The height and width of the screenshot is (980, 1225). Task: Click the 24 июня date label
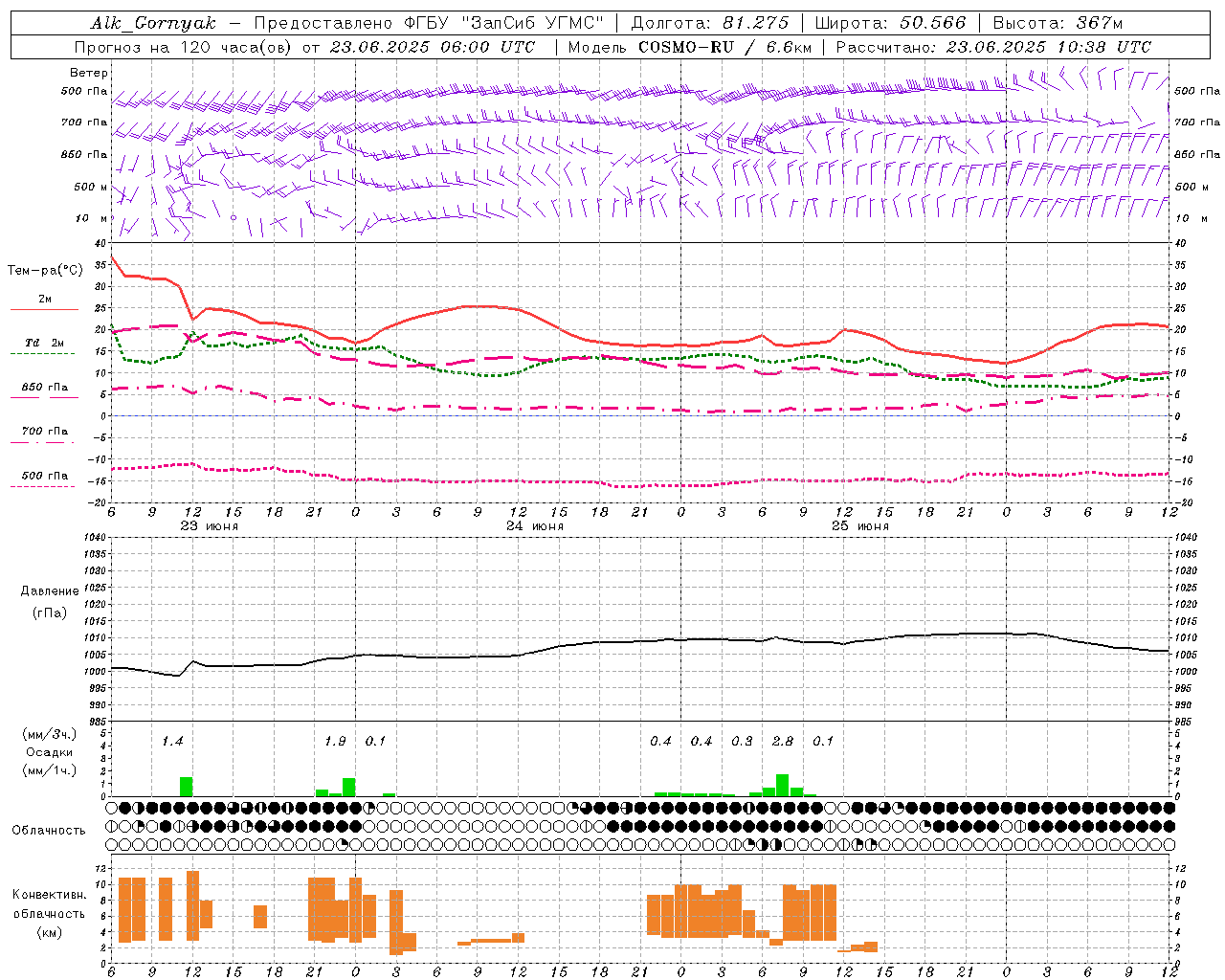tap(535, 526)
